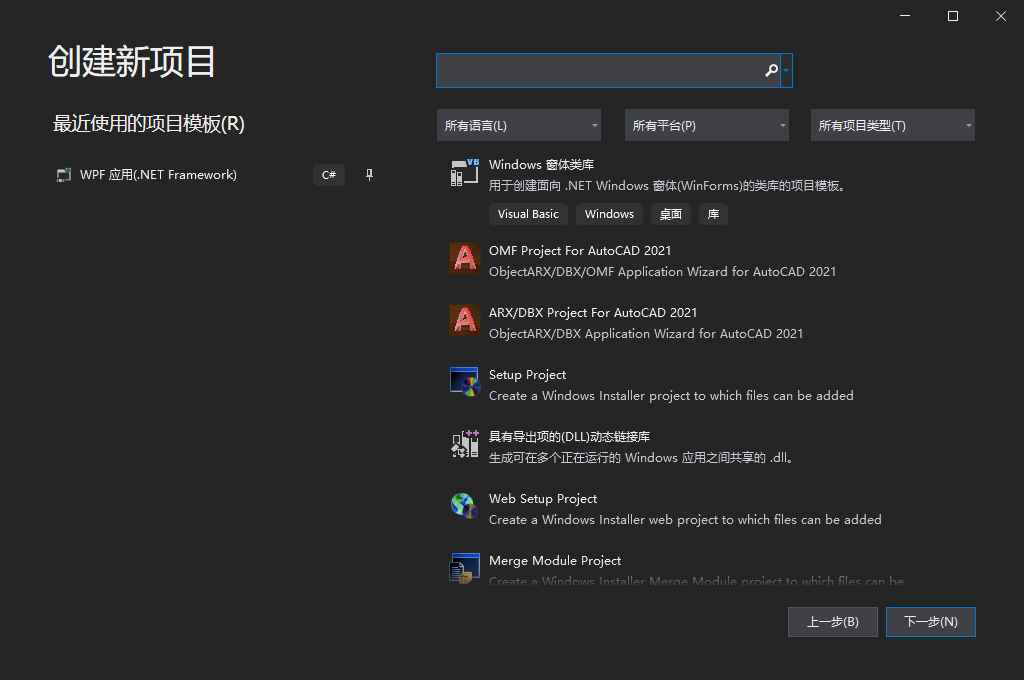Screen dimensions: 1024x680
Task: Select the Visual Basic filter tag
Action: pyautogui.click(x=528, y=213)
